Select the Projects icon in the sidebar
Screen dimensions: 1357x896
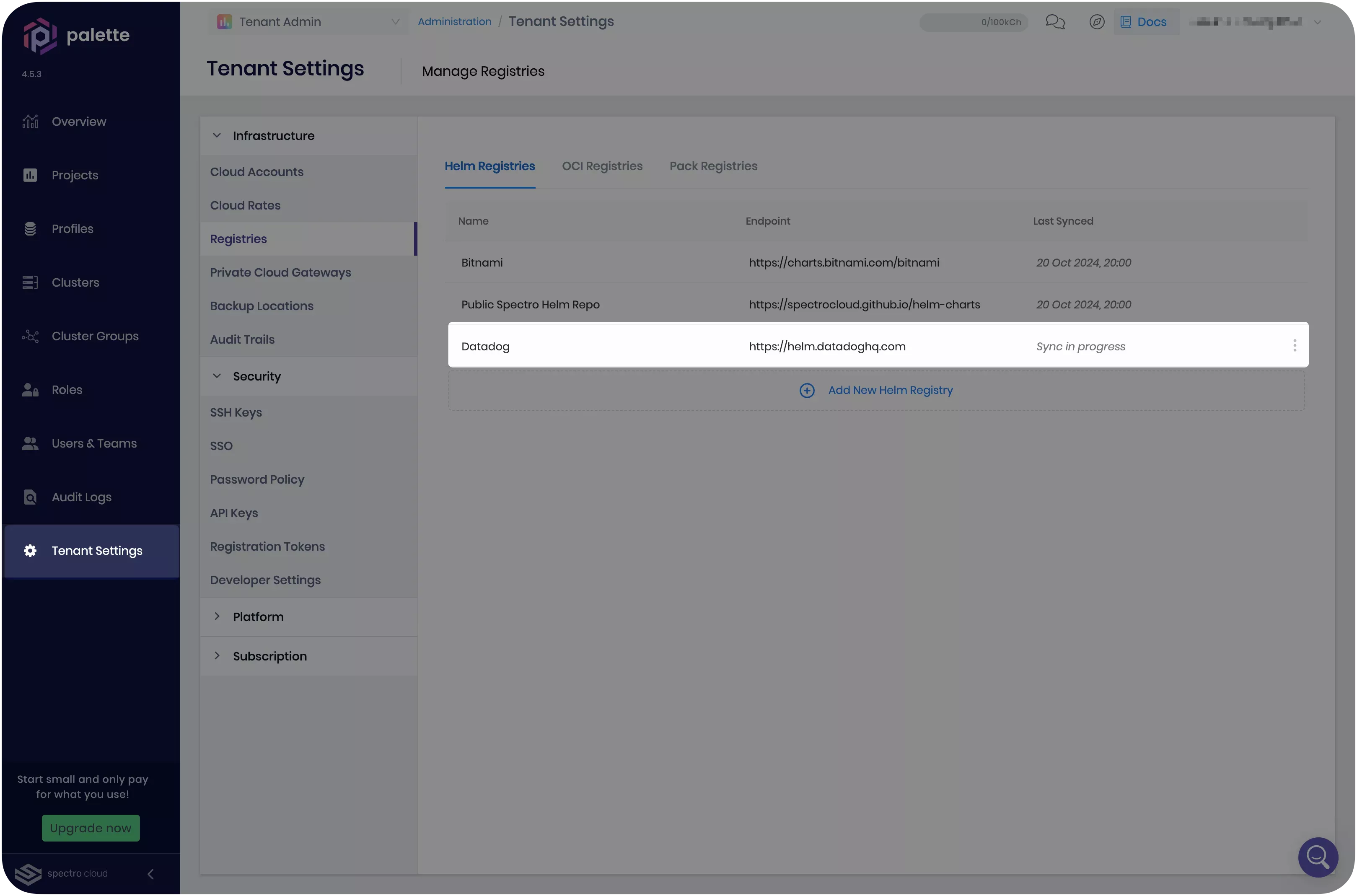point(30,175)
